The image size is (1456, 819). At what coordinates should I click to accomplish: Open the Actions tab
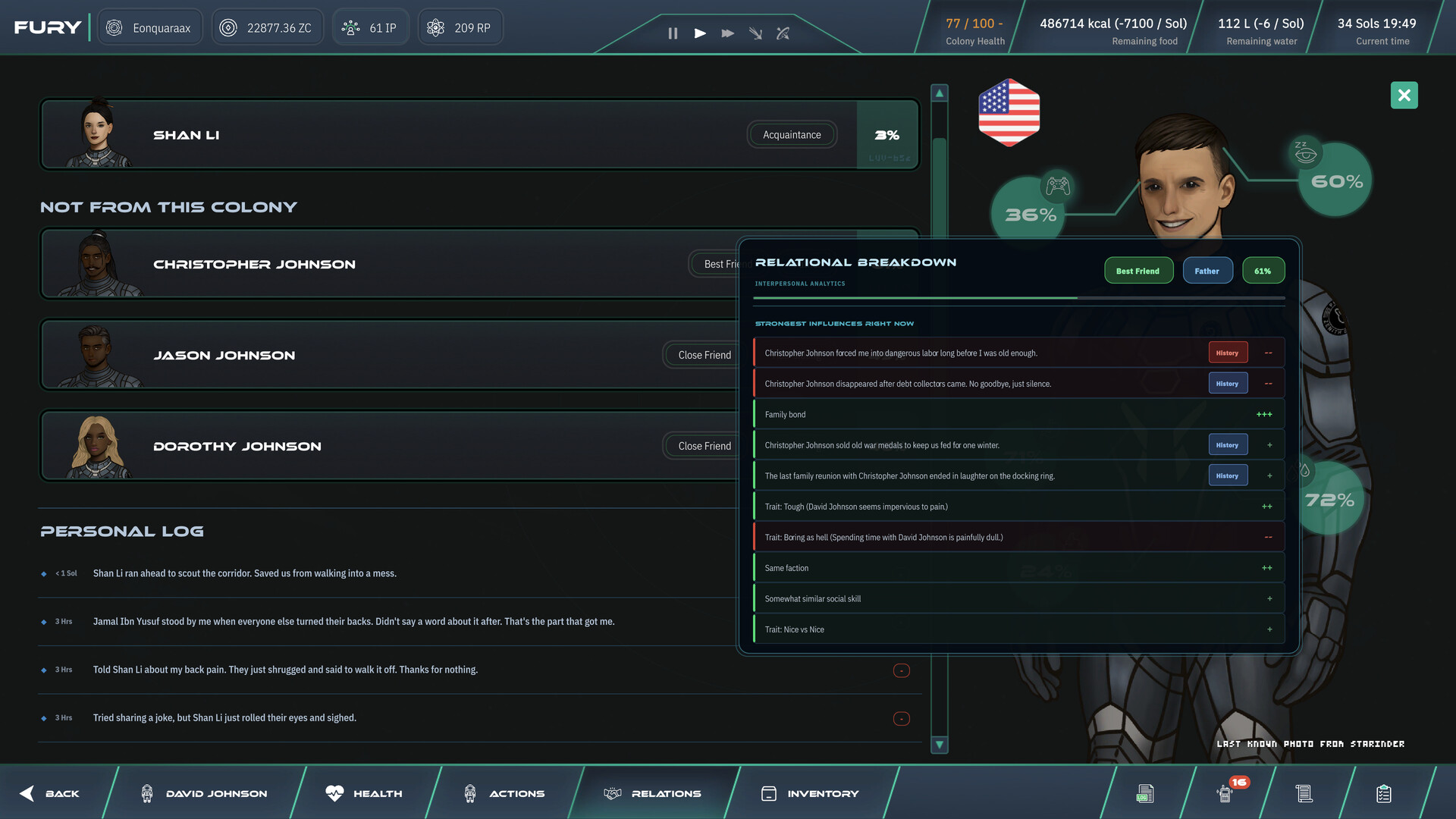[x=504, y=793]
